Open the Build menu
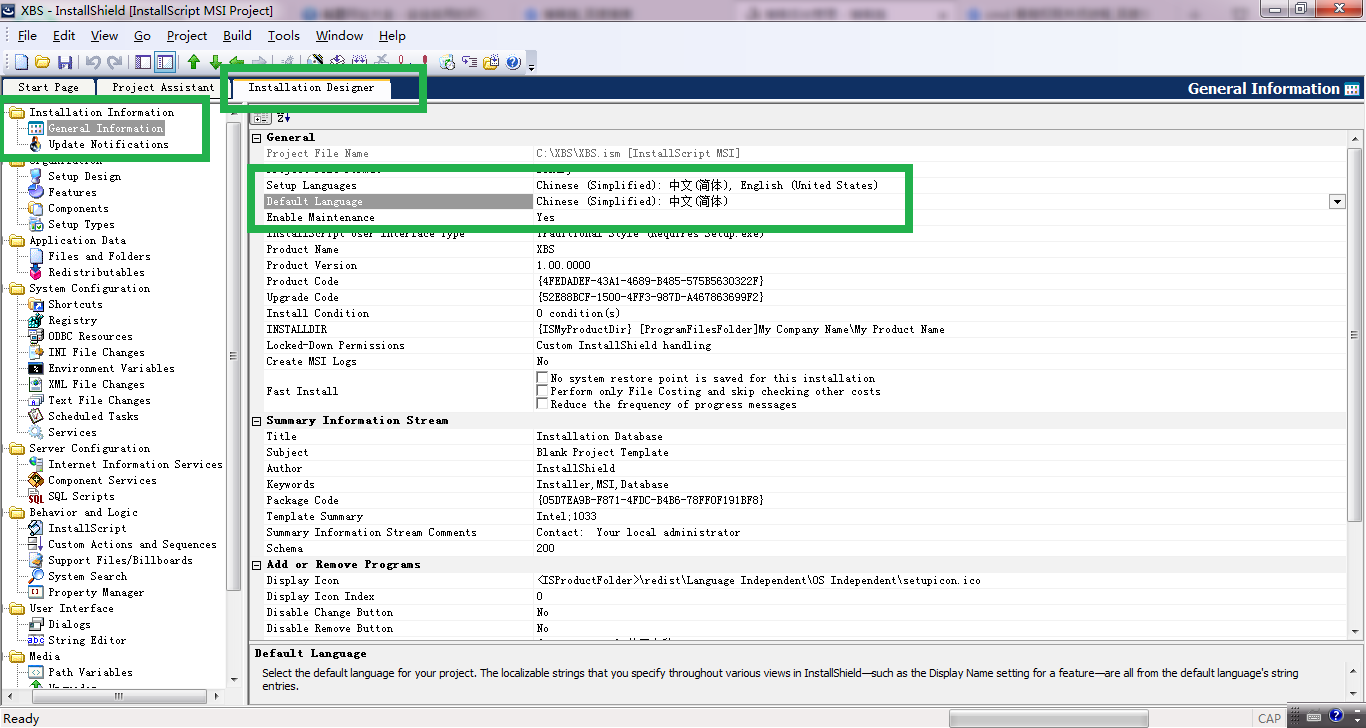Viewport: 1366px width, 728px height. (x=237, y=35)
